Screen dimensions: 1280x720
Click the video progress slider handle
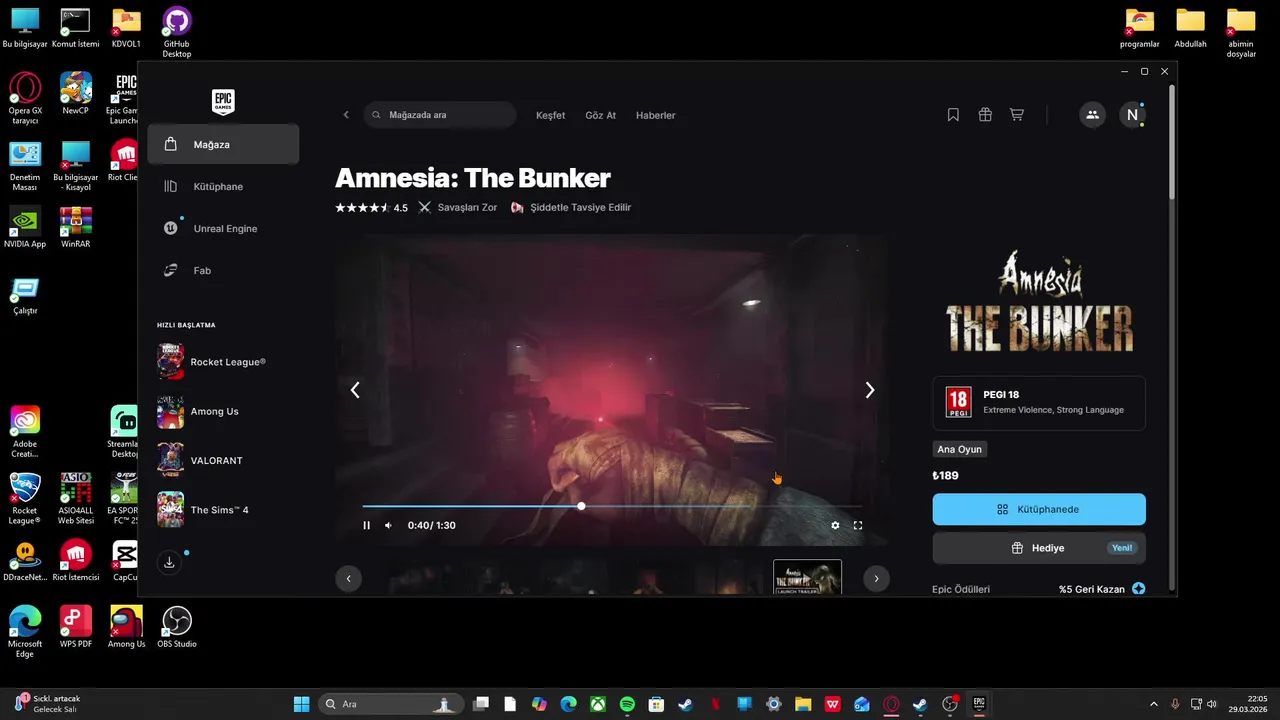click(x=581, y=506)
